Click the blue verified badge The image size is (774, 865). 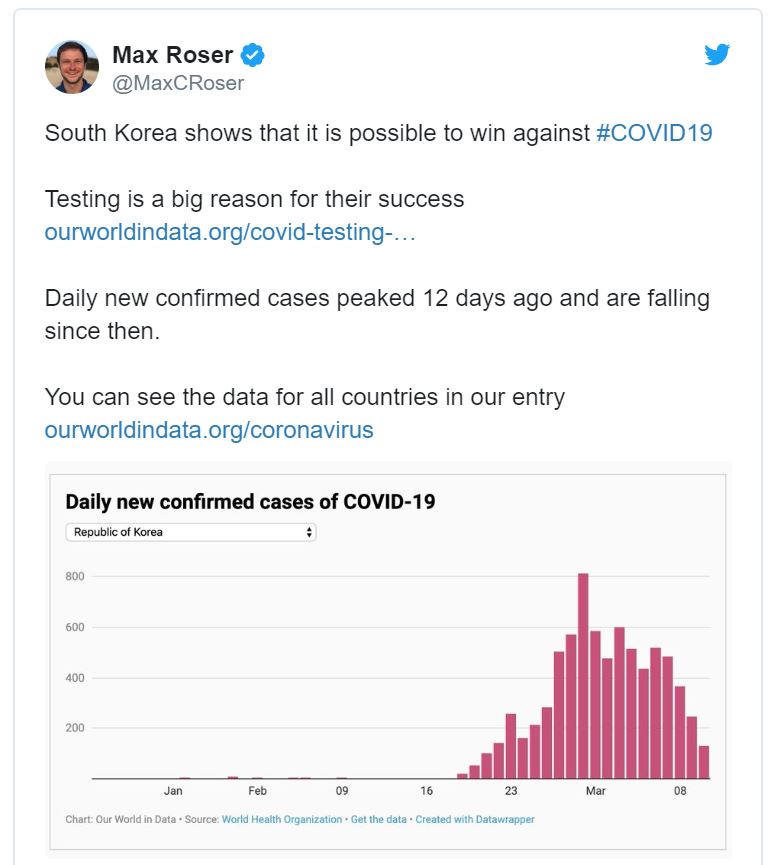(x=254, y=56)
